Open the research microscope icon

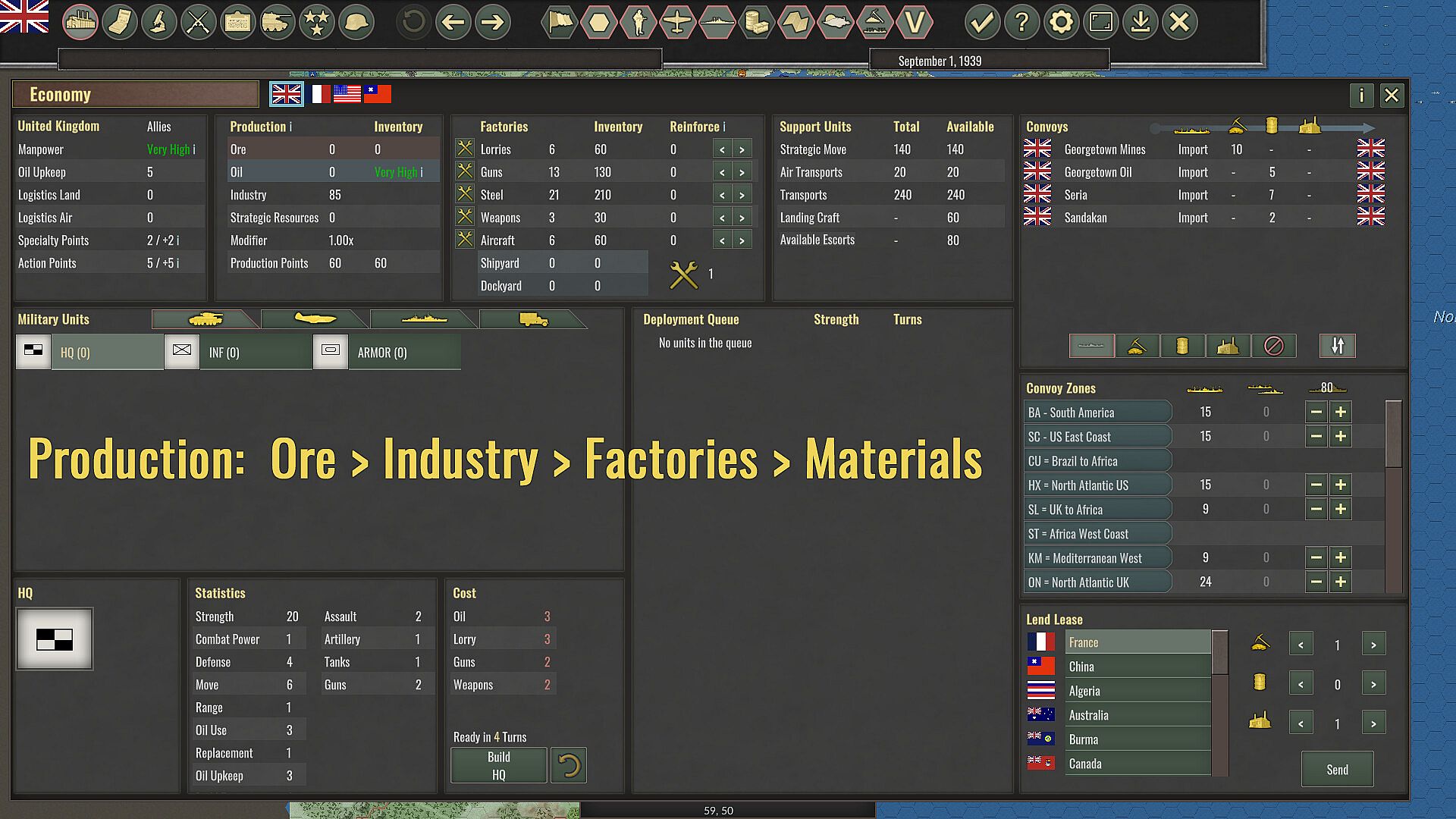[x=159, y=22]
